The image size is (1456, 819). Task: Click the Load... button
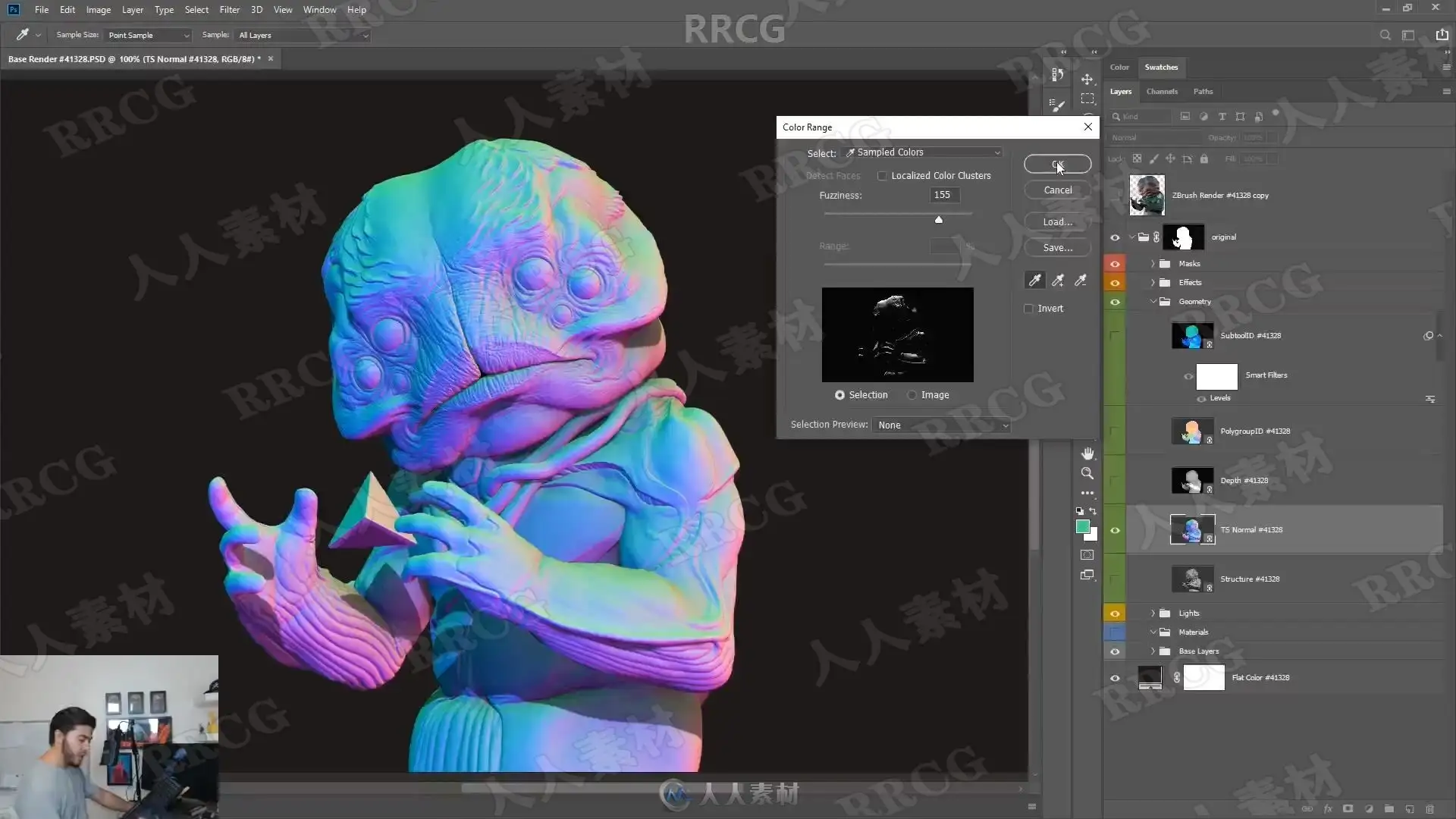[1058, 222]
